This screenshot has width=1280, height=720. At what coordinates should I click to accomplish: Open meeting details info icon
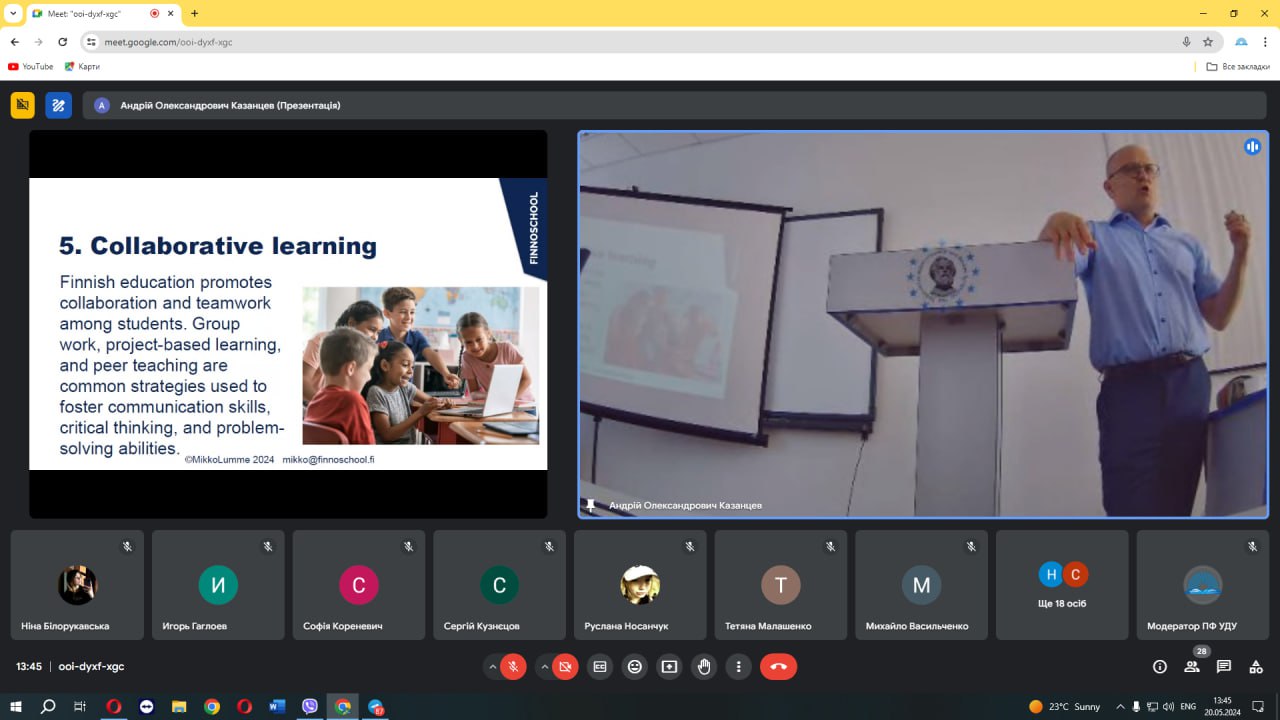(1160, 666)
